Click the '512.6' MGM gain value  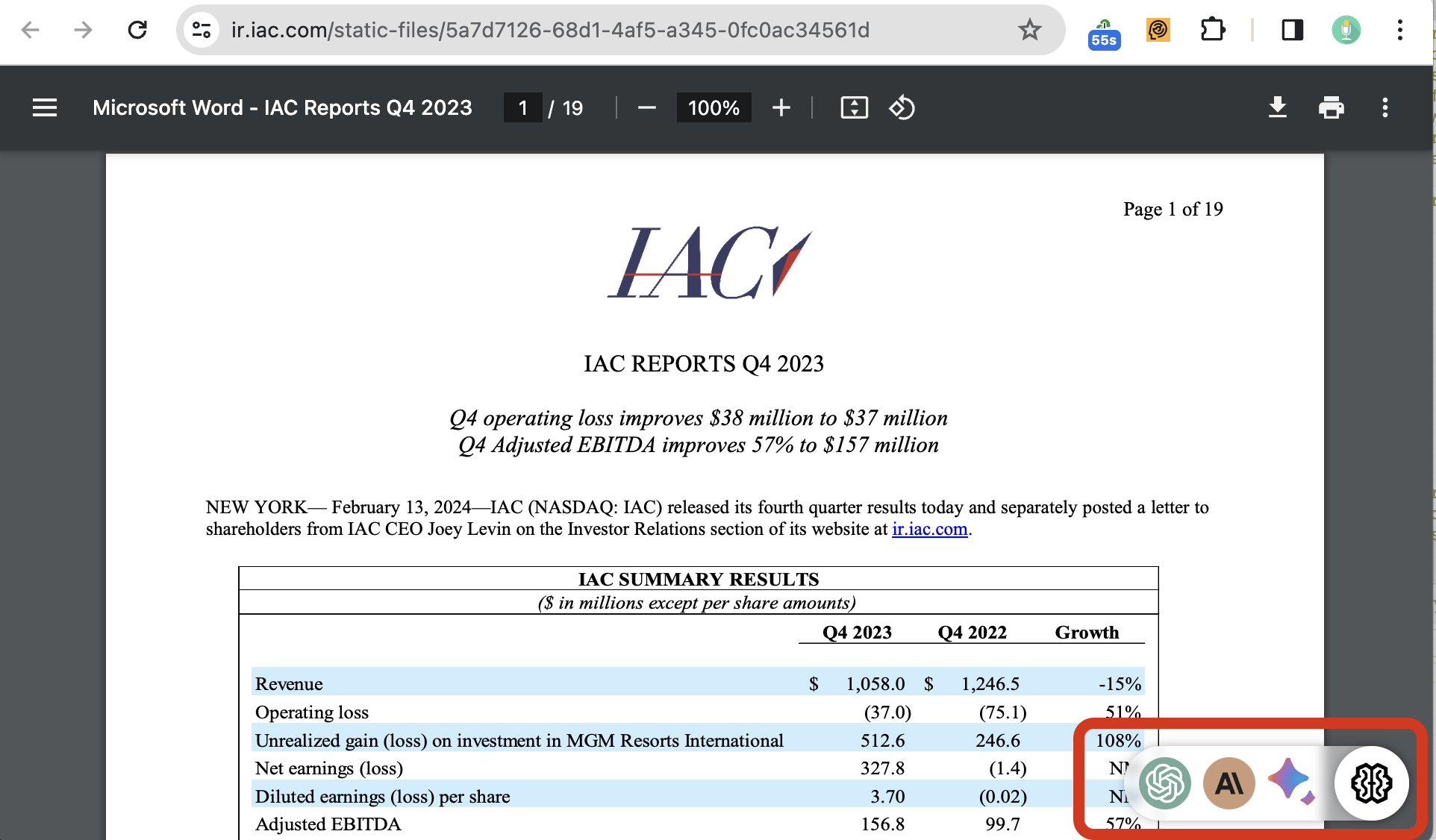[x=882, y=741]
